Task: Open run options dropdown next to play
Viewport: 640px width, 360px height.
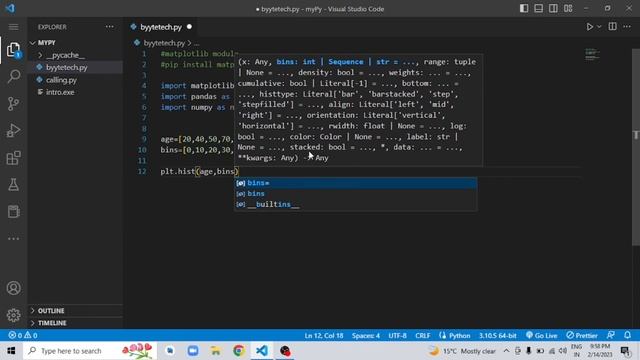Action: pyautogui.click(x=599, y=27)
